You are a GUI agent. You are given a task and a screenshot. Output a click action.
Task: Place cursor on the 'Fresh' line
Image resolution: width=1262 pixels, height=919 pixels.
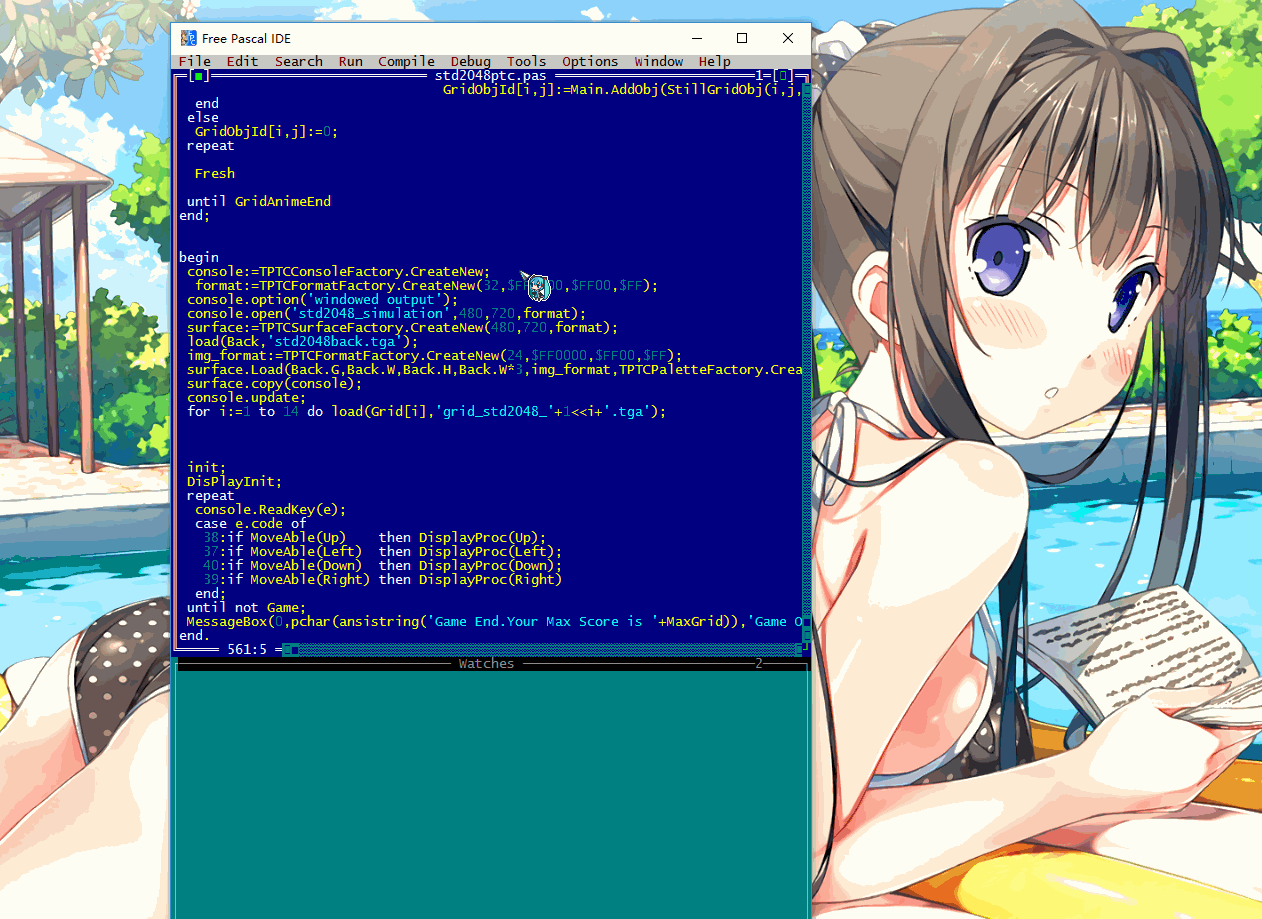[214, 173]
